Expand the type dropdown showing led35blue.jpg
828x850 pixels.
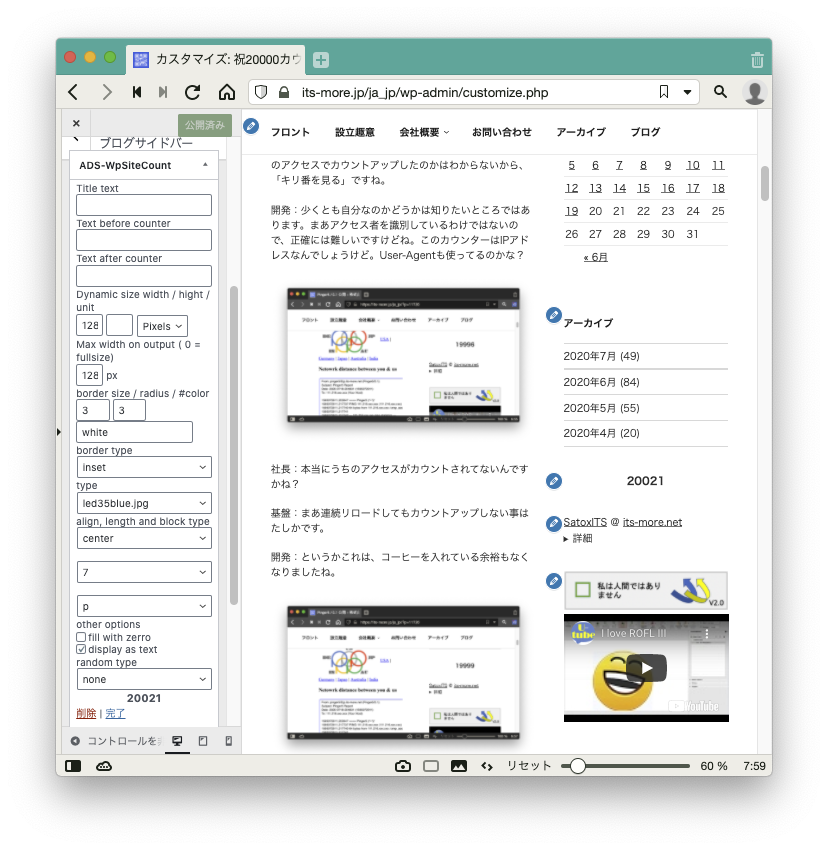tap(144, 502)
